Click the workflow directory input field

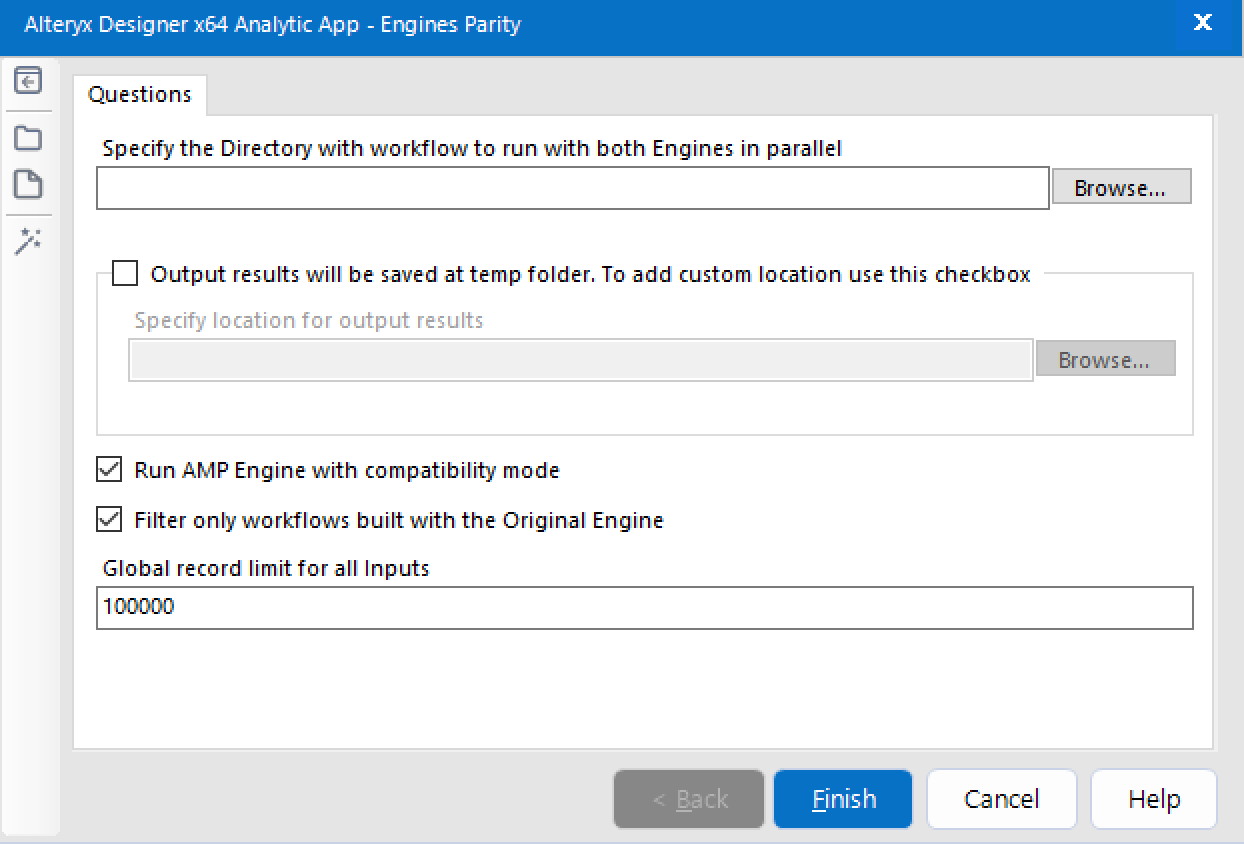pos(572,188)
